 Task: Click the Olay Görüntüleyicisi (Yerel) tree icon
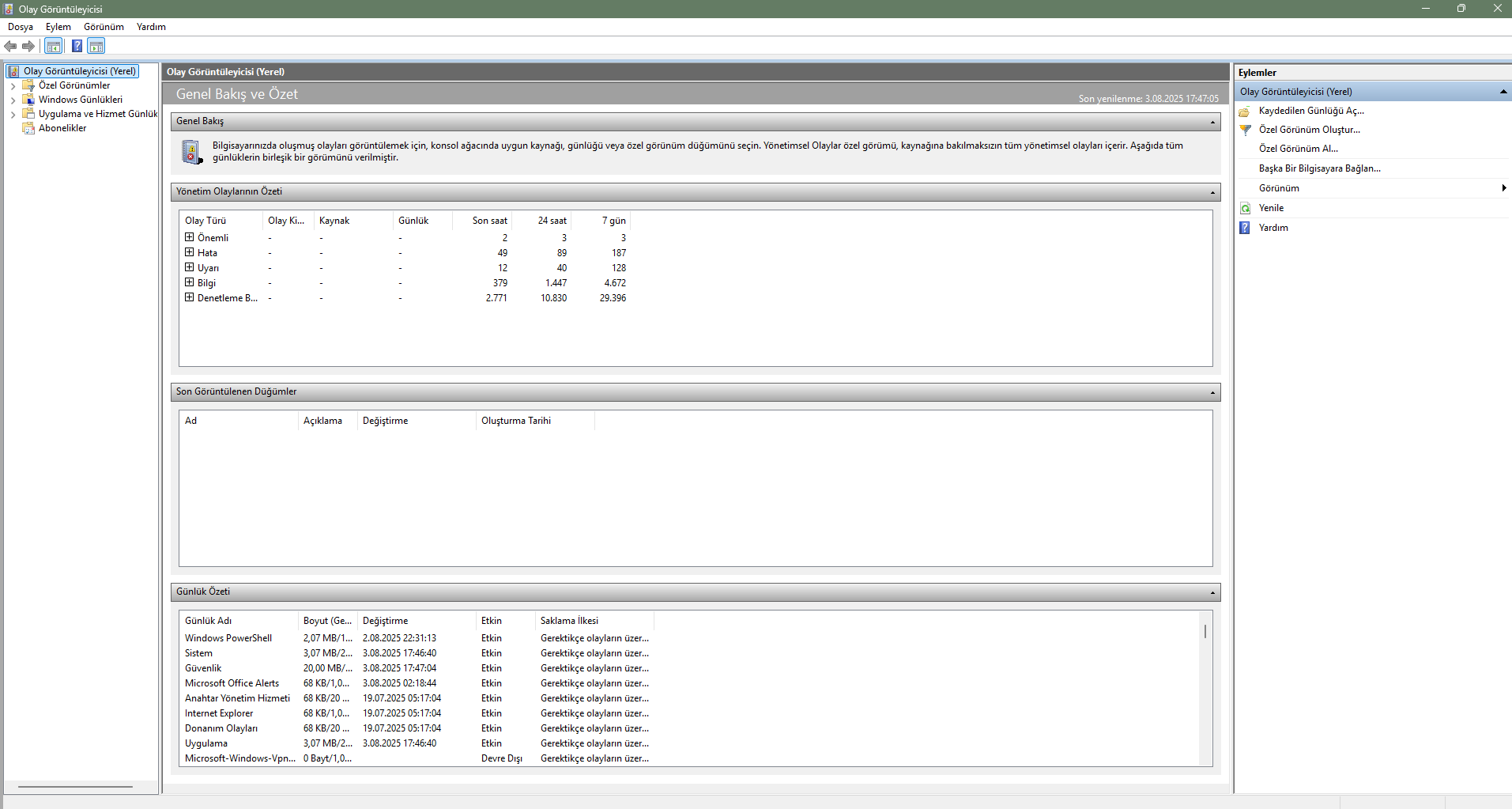coord(13,71)
